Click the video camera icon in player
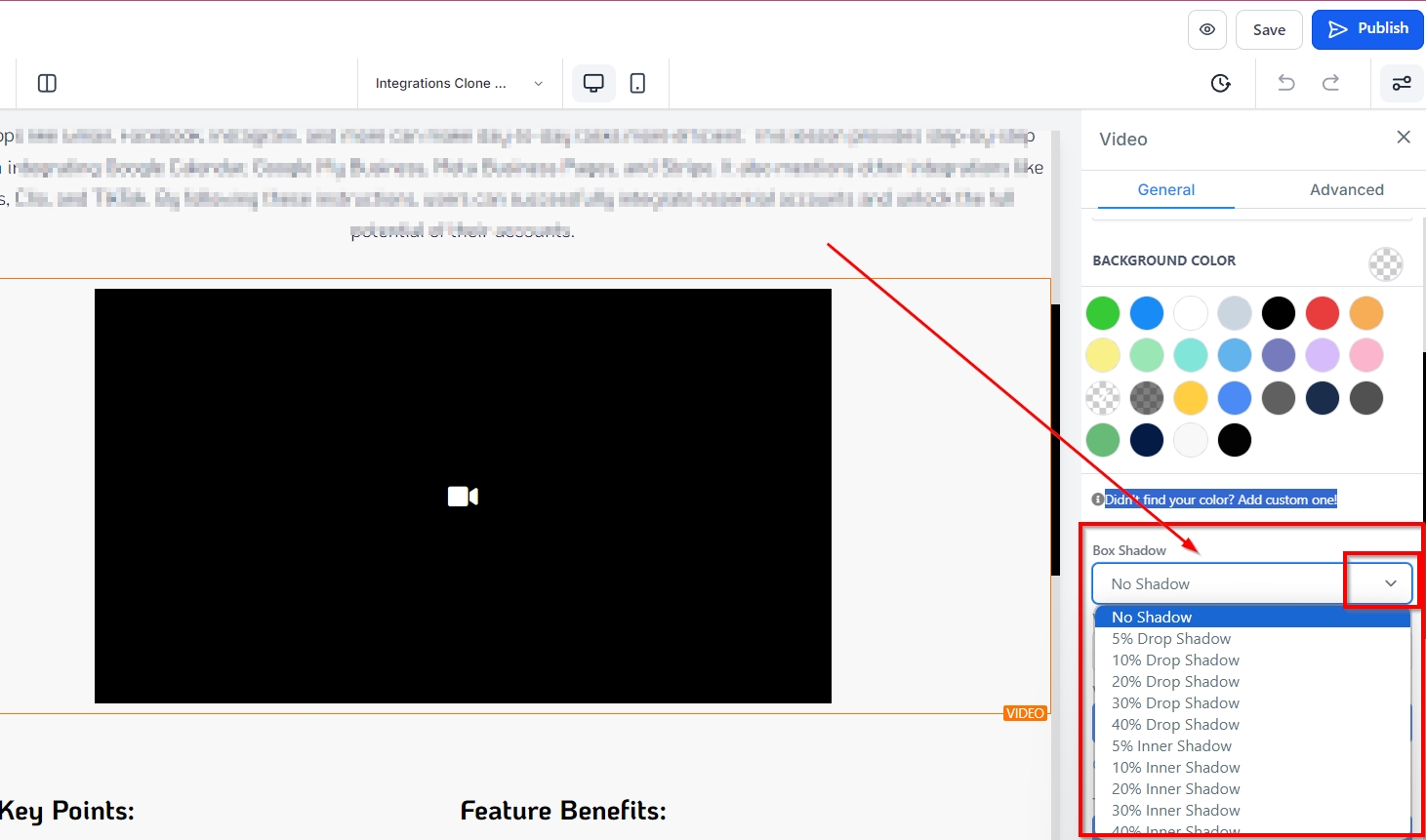 463,497
